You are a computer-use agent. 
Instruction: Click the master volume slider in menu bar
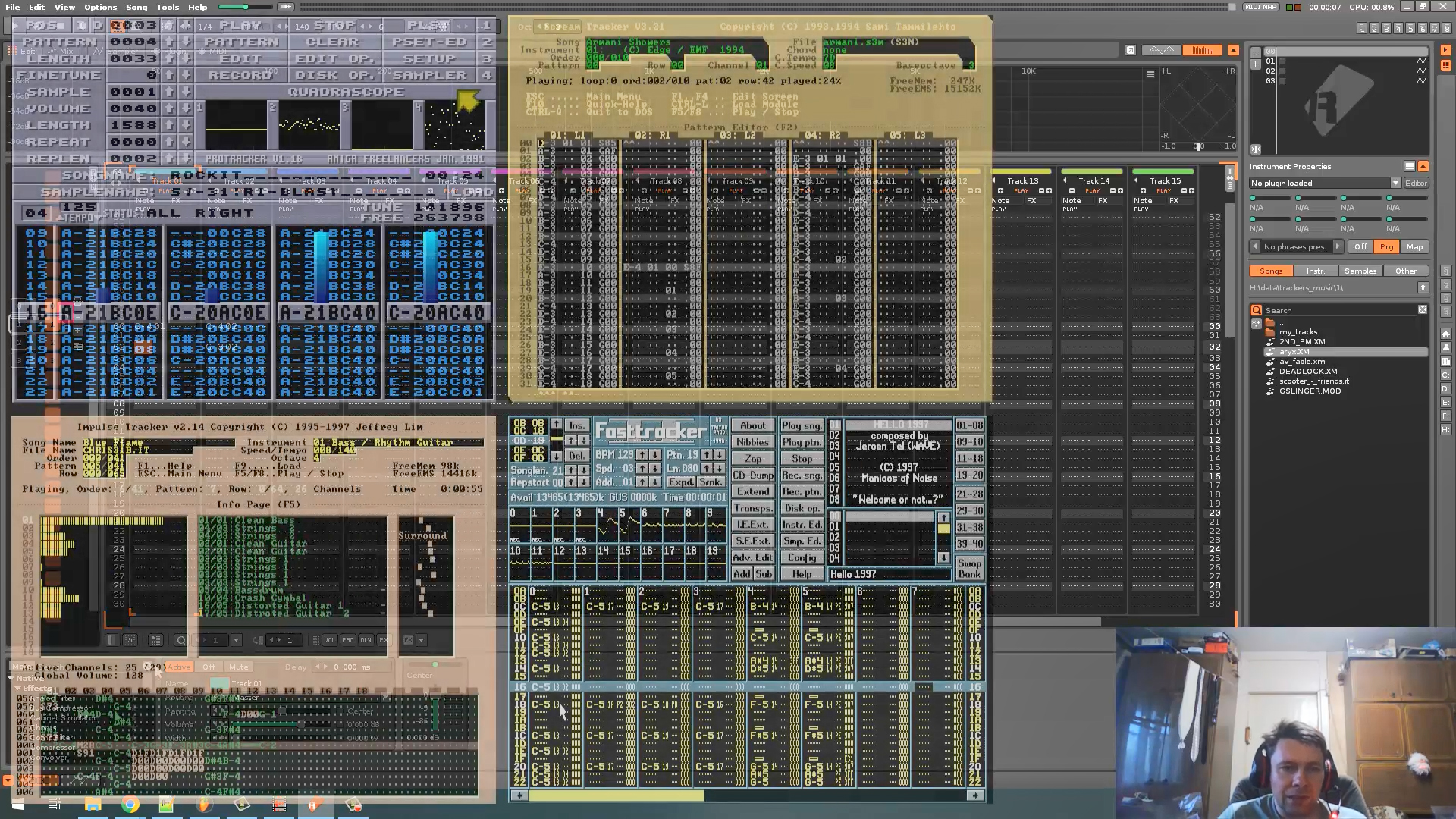[x=244, y=7]
